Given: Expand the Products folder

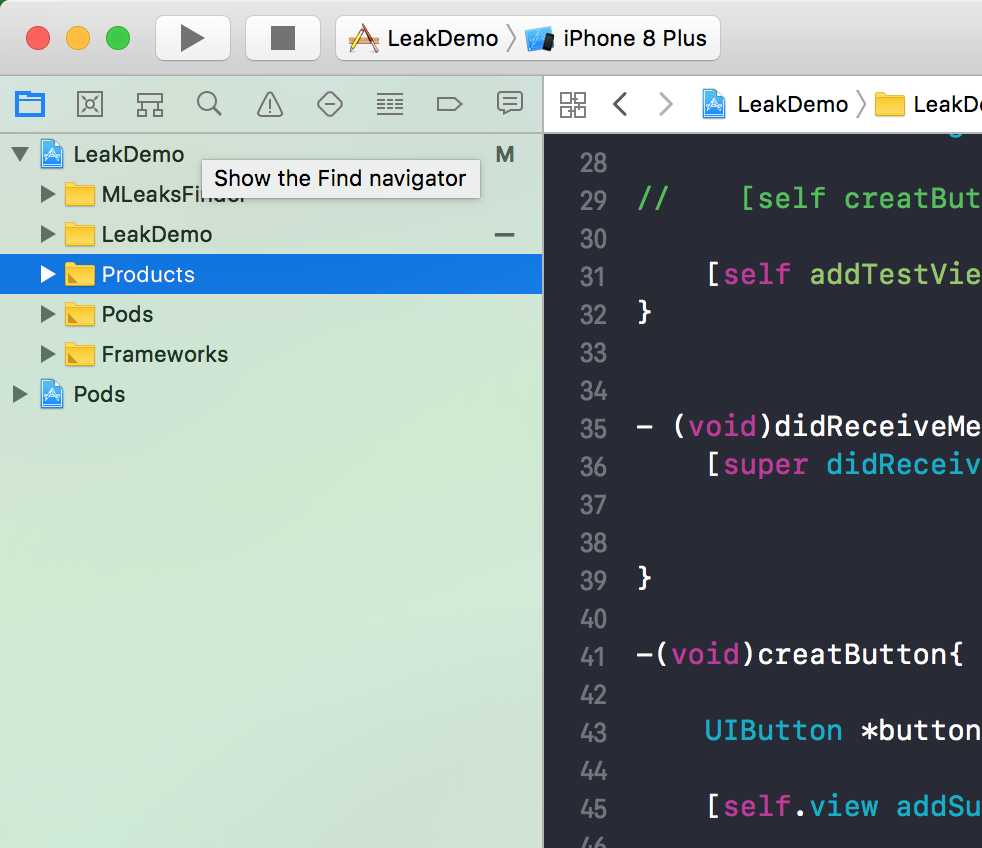Looking at the screenshot, I should (48, 274).
